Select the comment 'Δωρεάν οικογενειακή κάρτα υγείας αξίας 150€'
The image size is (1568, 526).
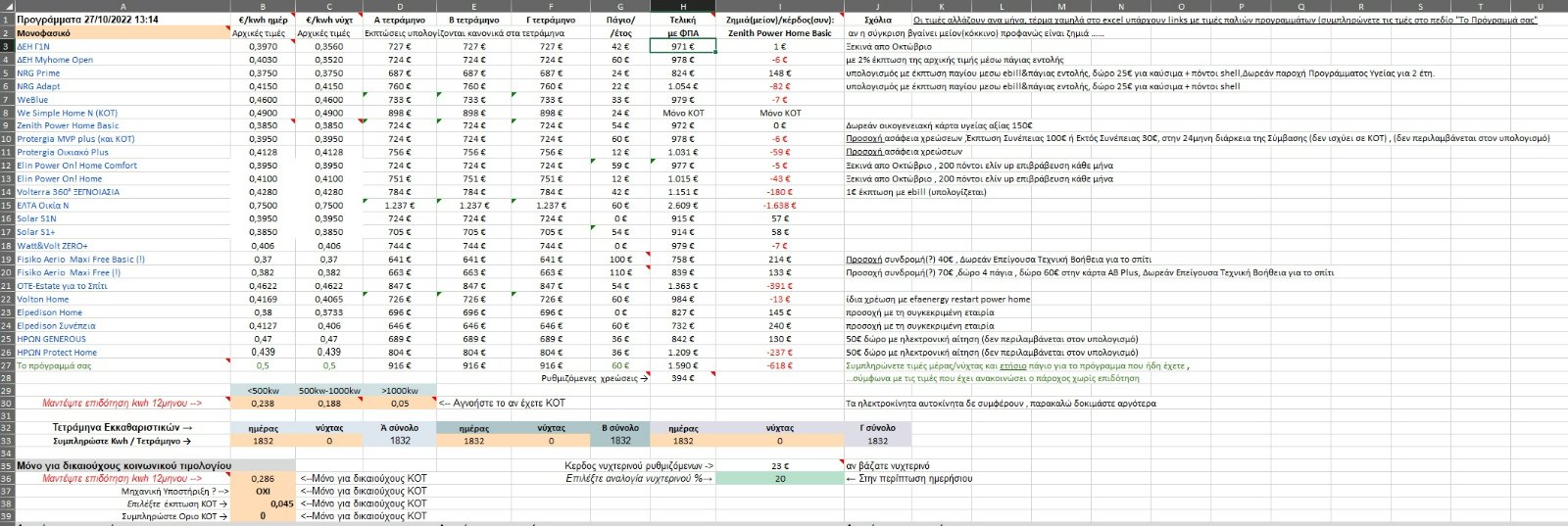pyautogui.click(x=939, y=125)
